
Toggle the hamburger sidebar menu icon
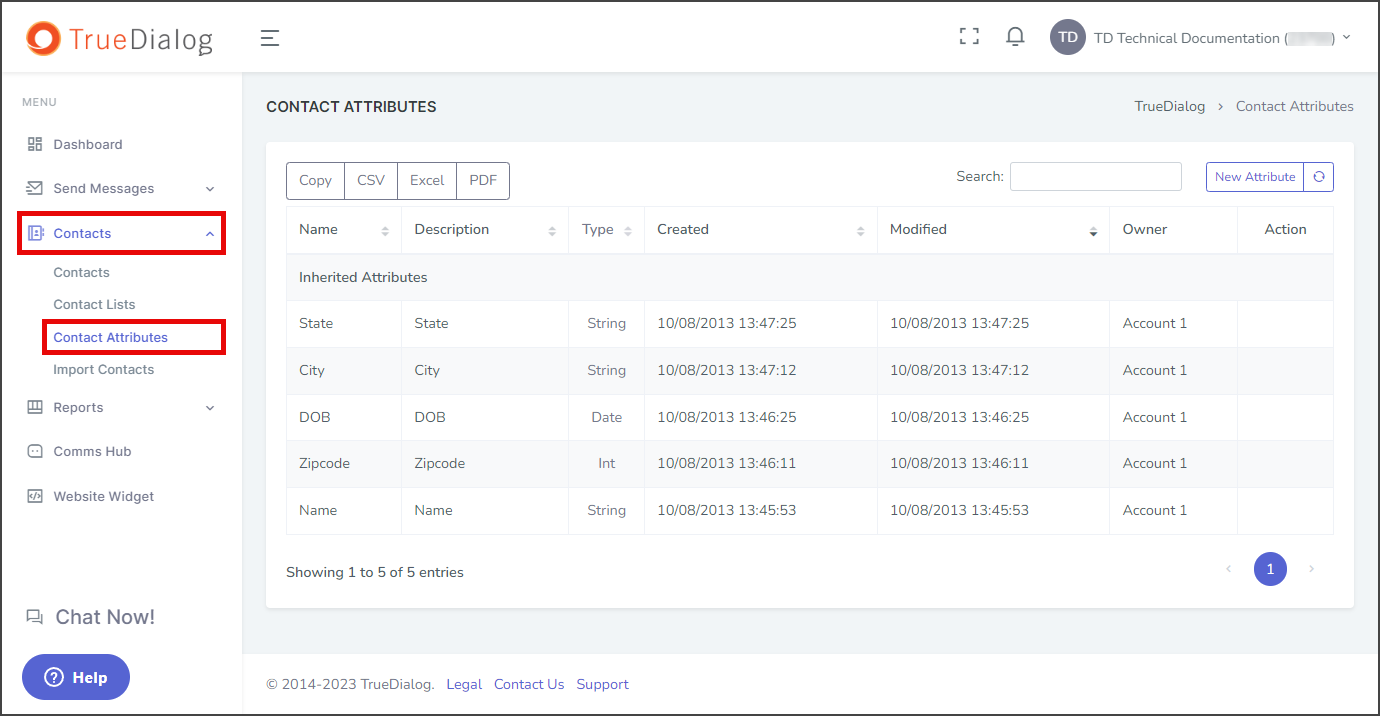270,38
